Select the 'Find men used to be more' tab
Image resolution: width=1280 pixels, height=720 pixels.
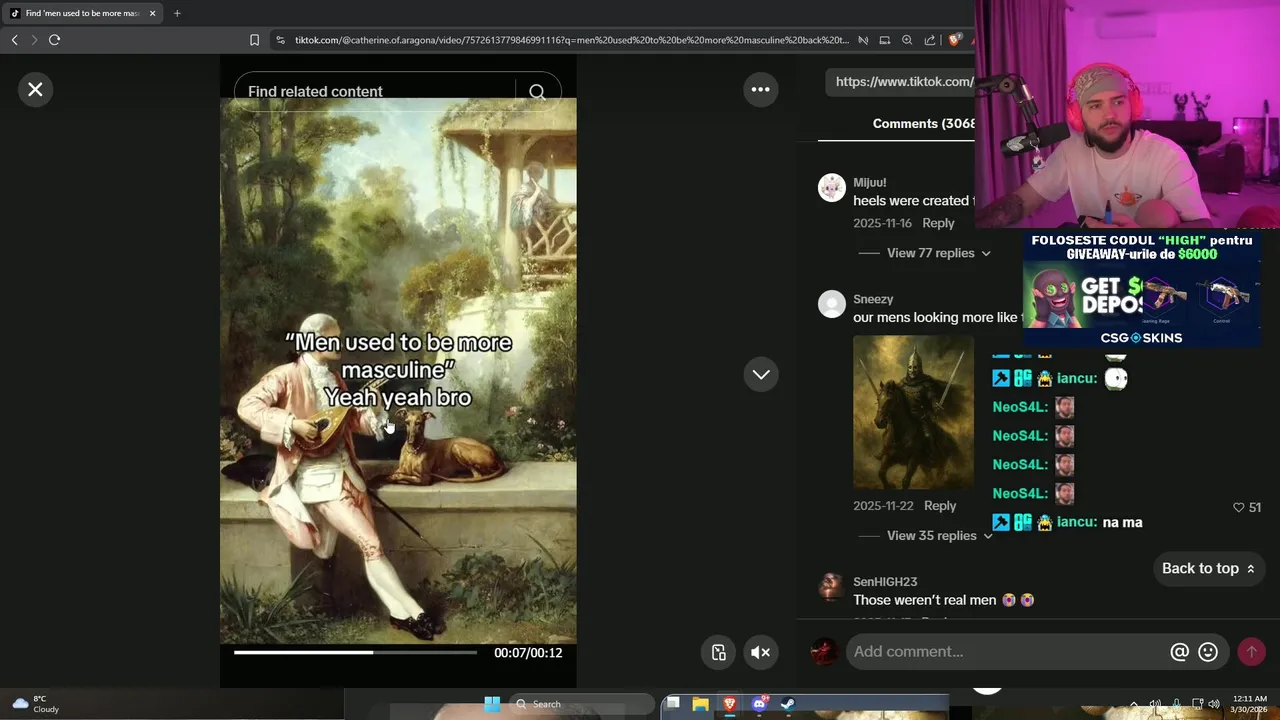point(82,14)
